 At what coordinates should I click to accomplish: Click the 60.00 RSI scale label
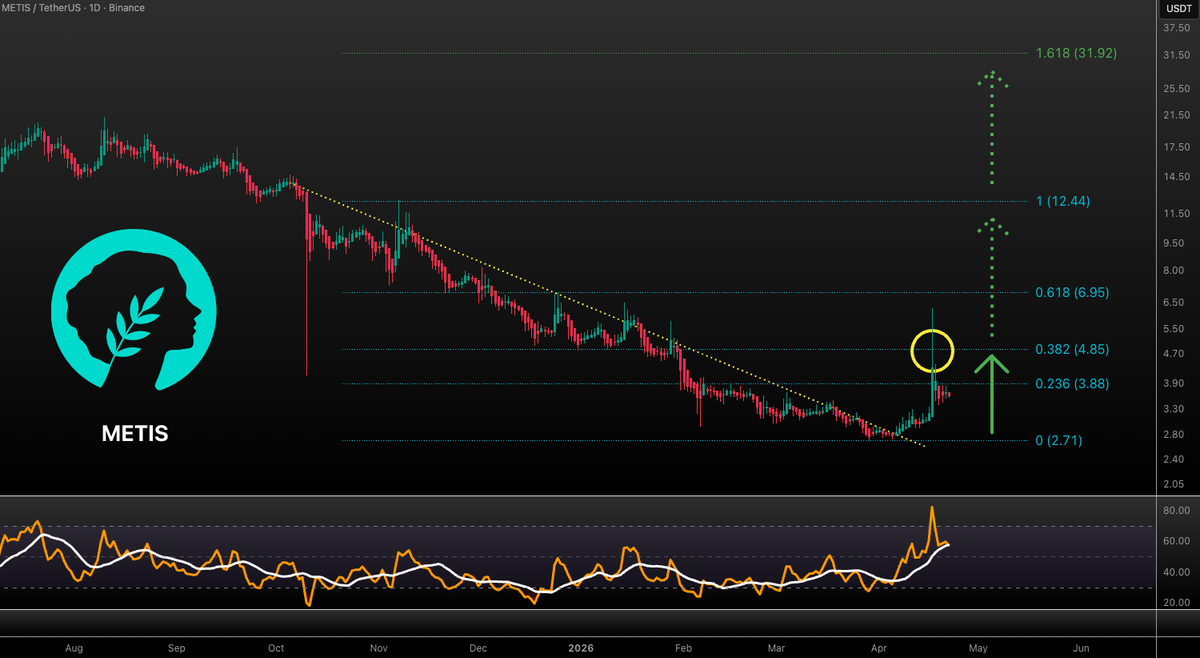1176,541
